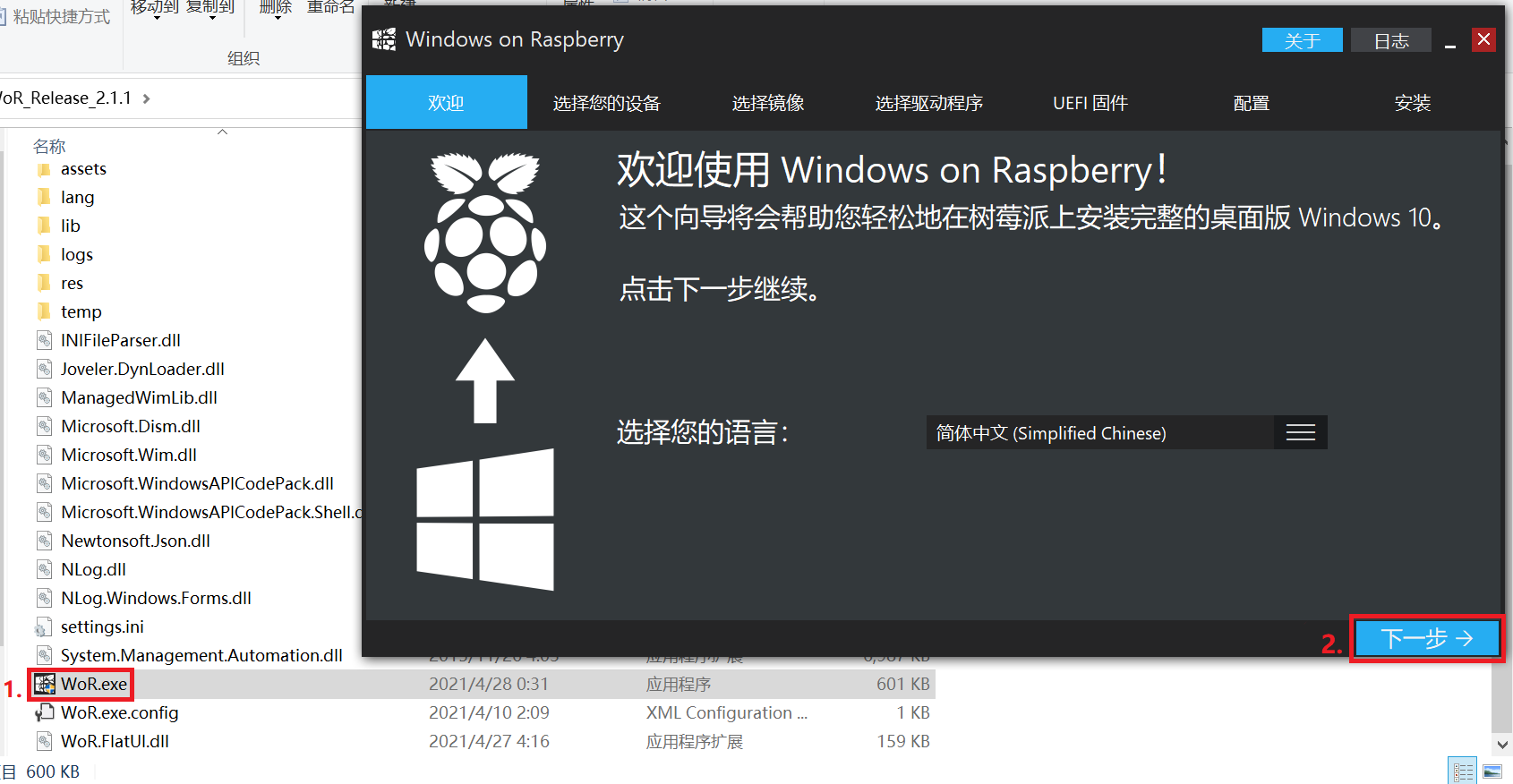Click the 2021/4/10 2:09 date cell
This screenshot has width=1513, height=784.
pyautogui.click(x=489, y=713)
